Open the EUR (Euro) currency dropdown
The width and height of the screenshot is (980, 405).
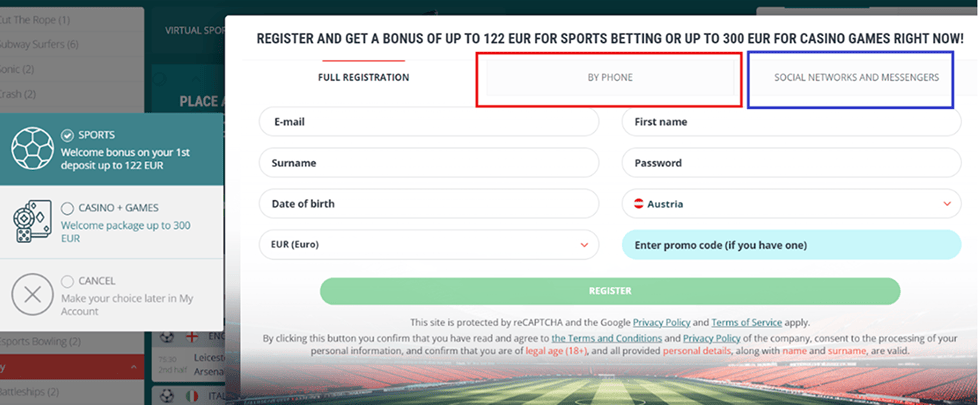pyautogui.click(x=428, y=244)
